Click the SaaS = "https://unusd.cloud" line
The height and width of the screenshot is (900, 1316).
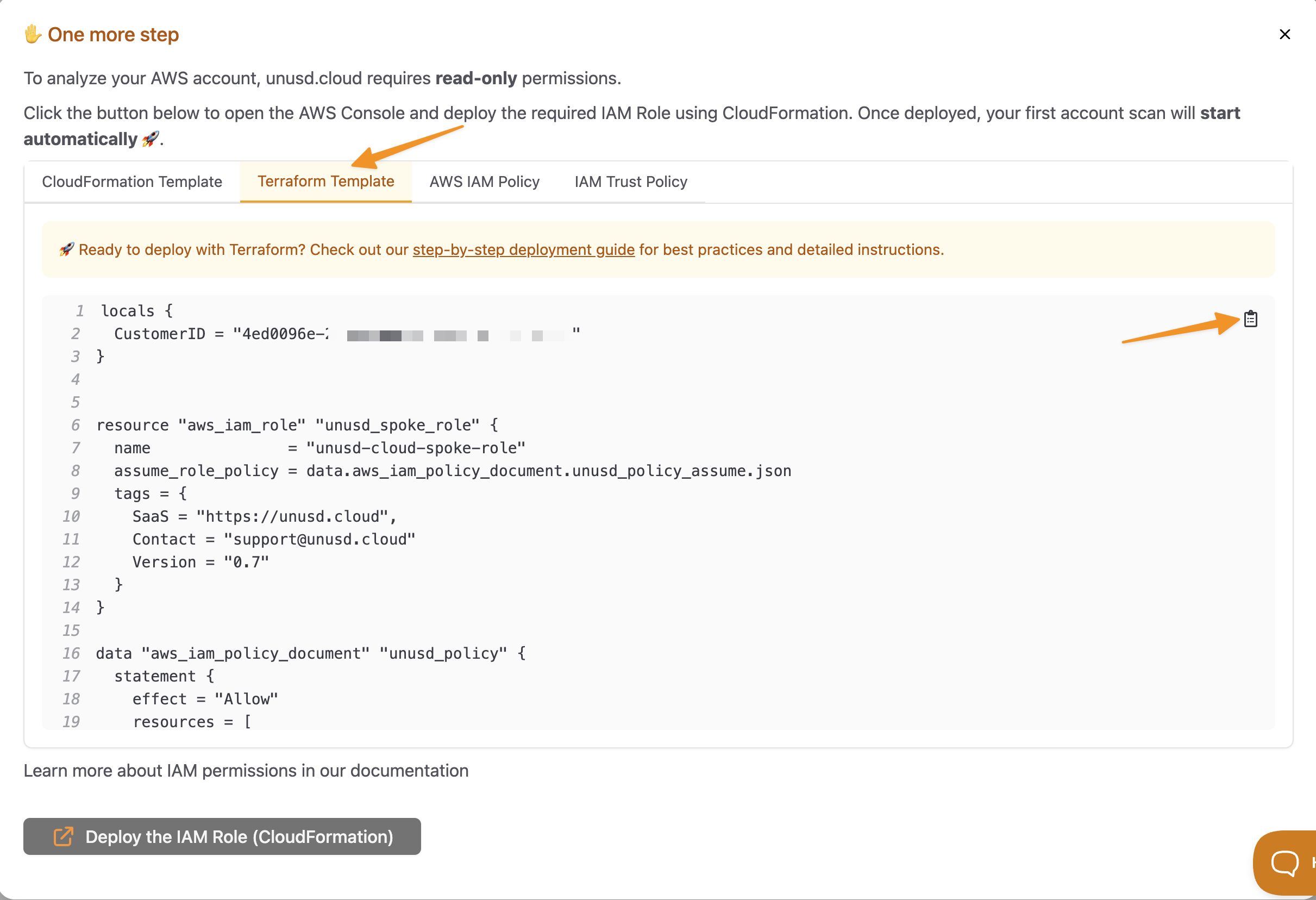coord(265,516)
